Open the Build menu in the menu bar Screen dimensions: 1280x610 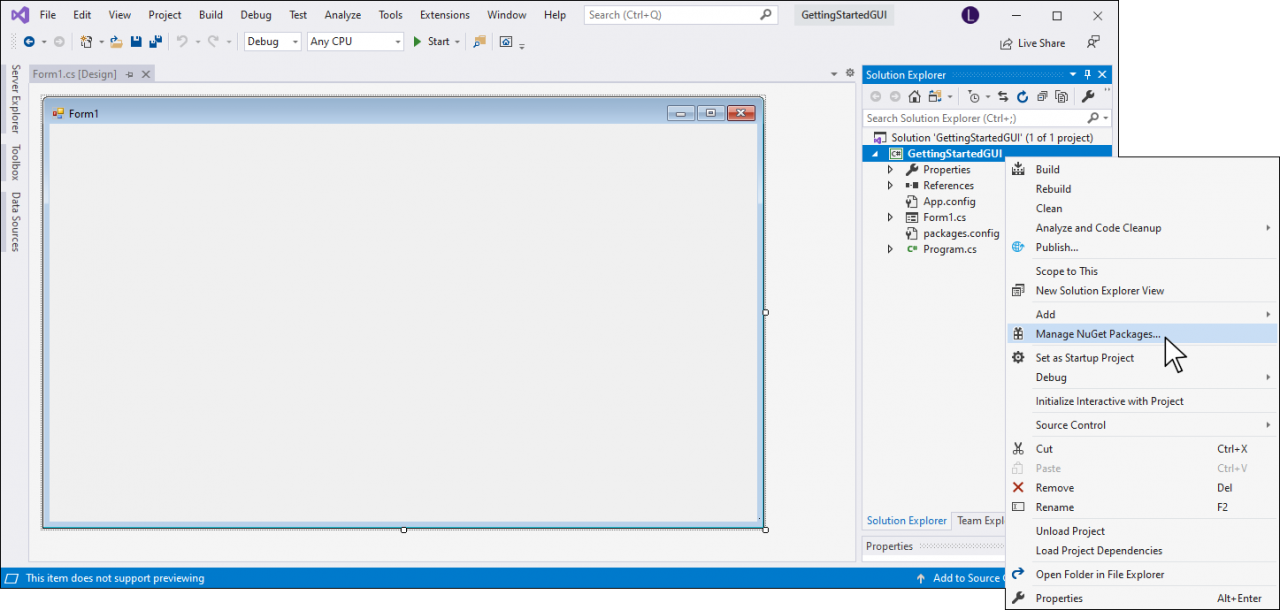tap(211, 15)
